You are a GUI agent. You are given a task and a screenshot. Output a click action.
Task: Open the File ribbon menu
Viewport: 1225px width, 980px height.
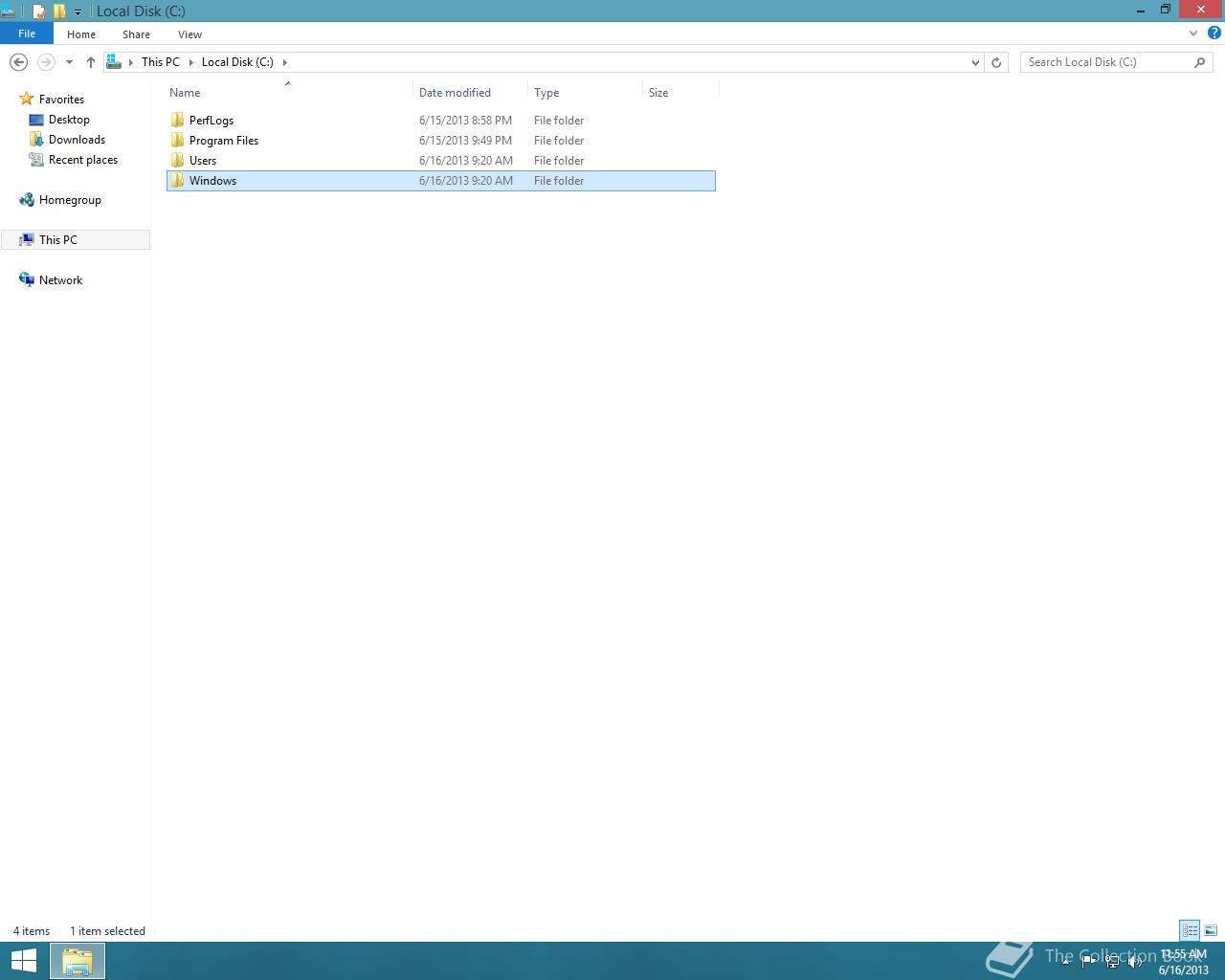[x=27, y=33]
